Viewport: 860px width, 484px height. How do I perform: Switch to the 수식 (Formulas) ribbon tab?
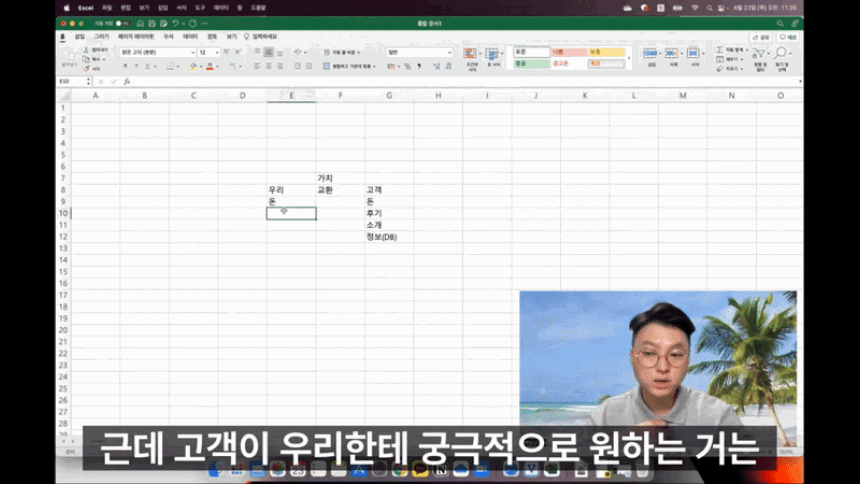click(x=168, y=36)
